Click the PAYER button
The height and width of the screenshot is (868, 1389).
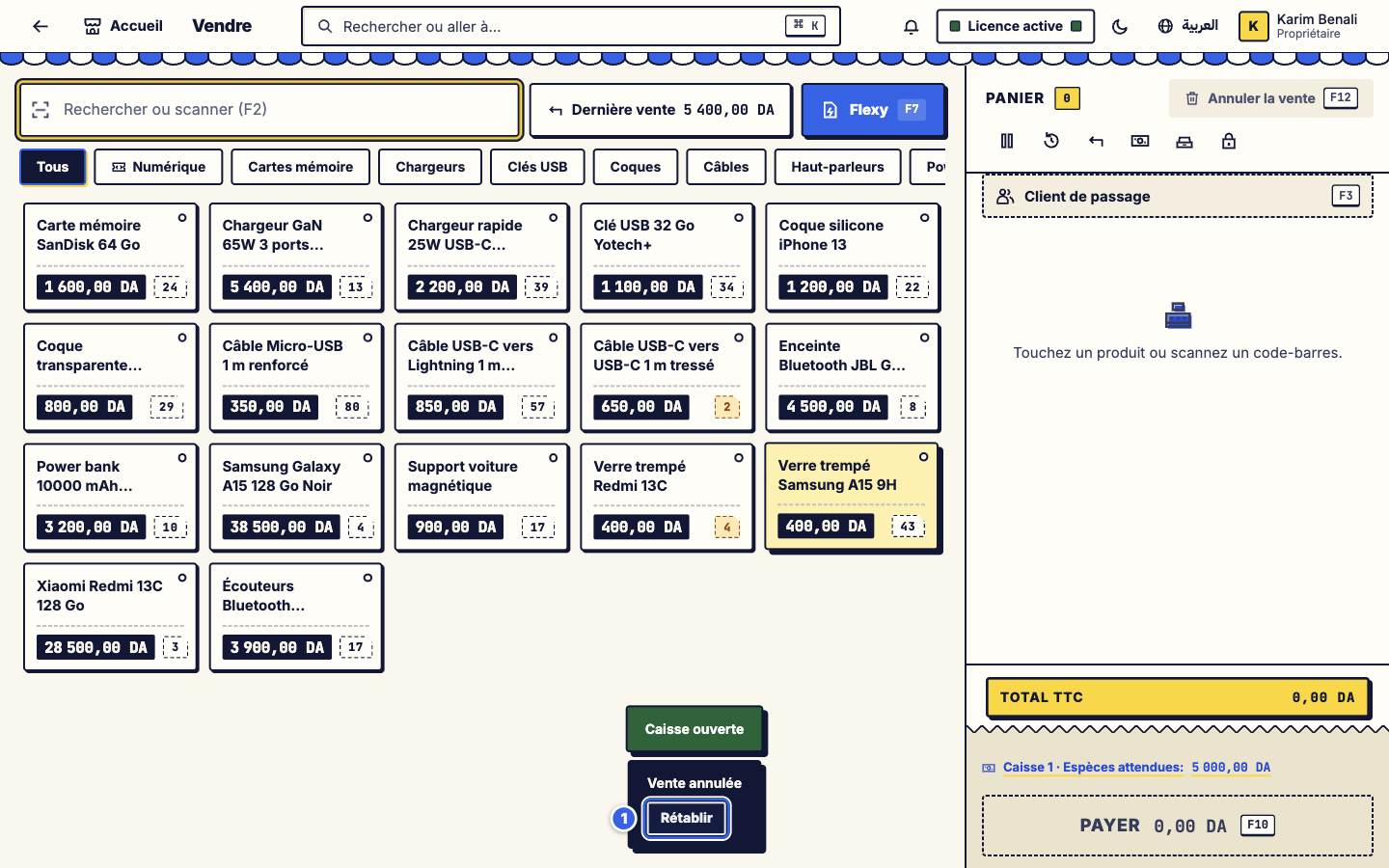click(1177, 826)
